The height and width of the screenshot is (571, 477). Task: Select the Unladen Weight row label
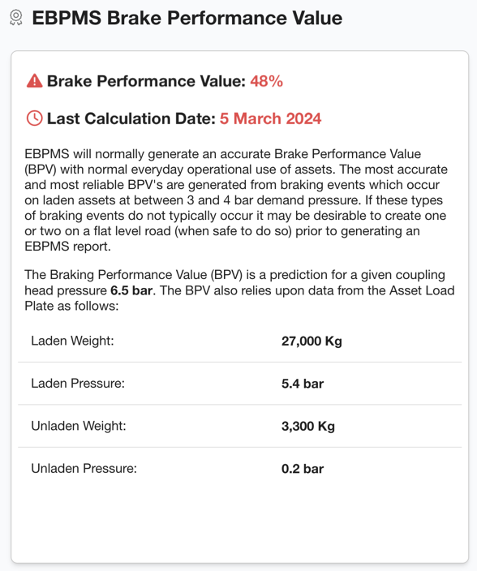click(x=79, y=426)
